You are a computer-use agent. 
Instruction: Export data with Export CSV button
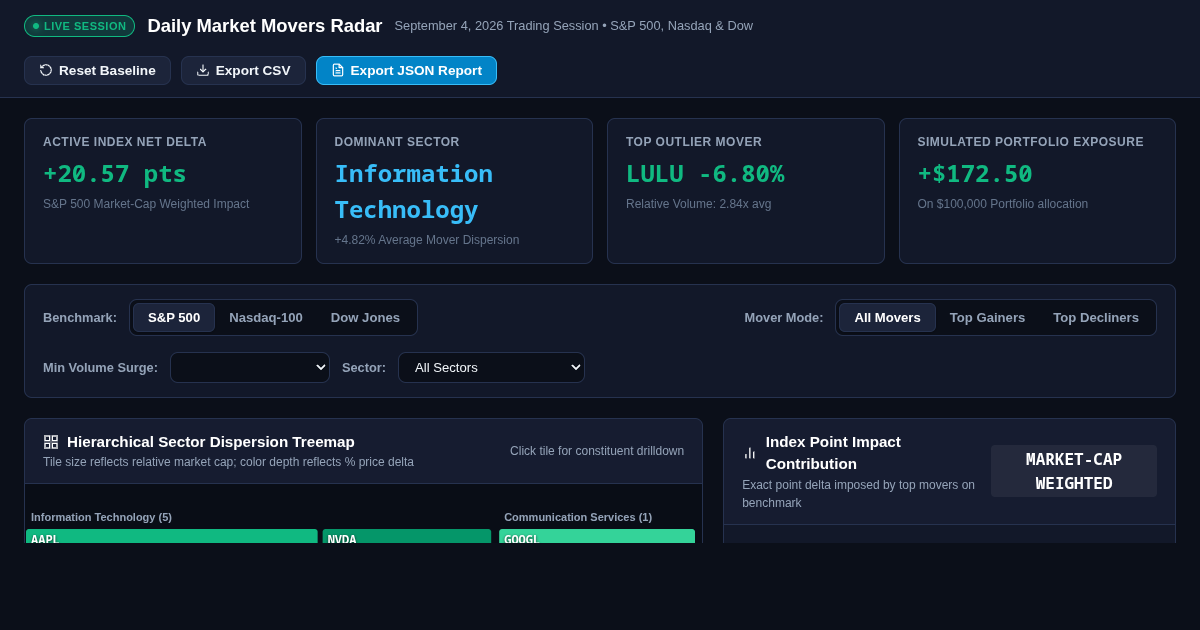click(x=243, y=70)
